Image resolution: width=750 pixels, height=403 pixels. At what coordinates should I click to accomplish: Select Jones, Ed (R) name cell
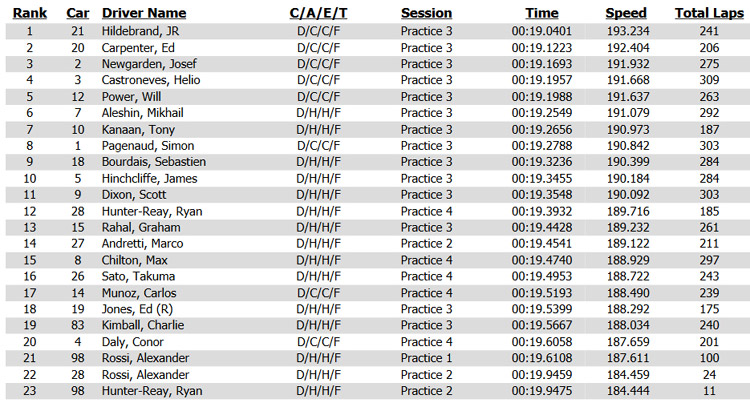pos(137,309)
